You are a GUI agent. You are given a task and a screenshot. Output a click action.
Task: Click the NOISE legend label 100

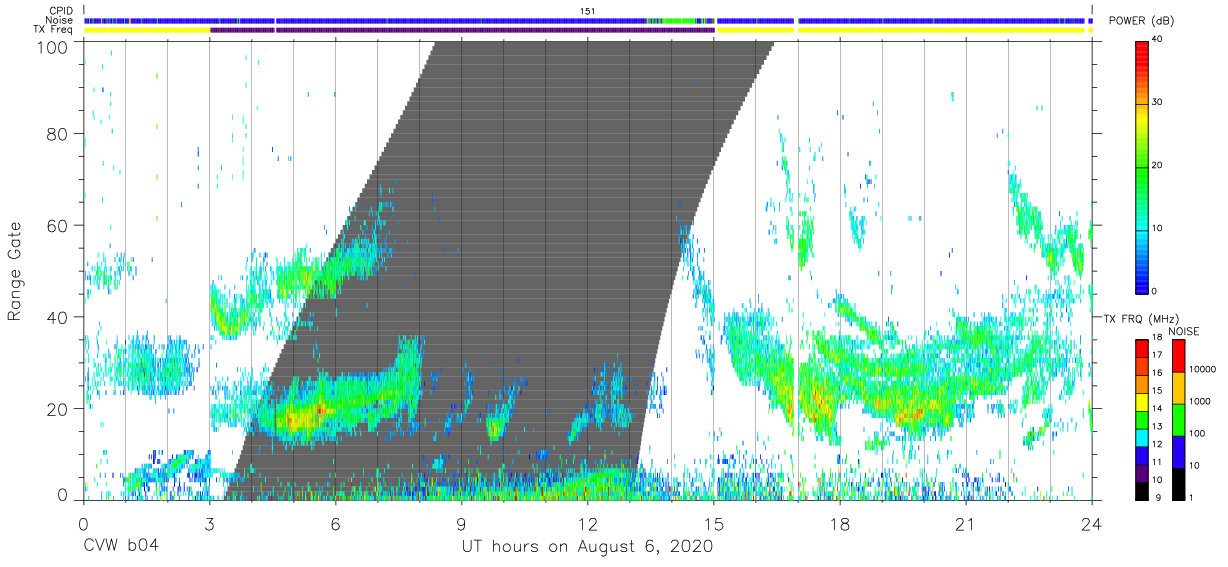[x=1198, y=434]
